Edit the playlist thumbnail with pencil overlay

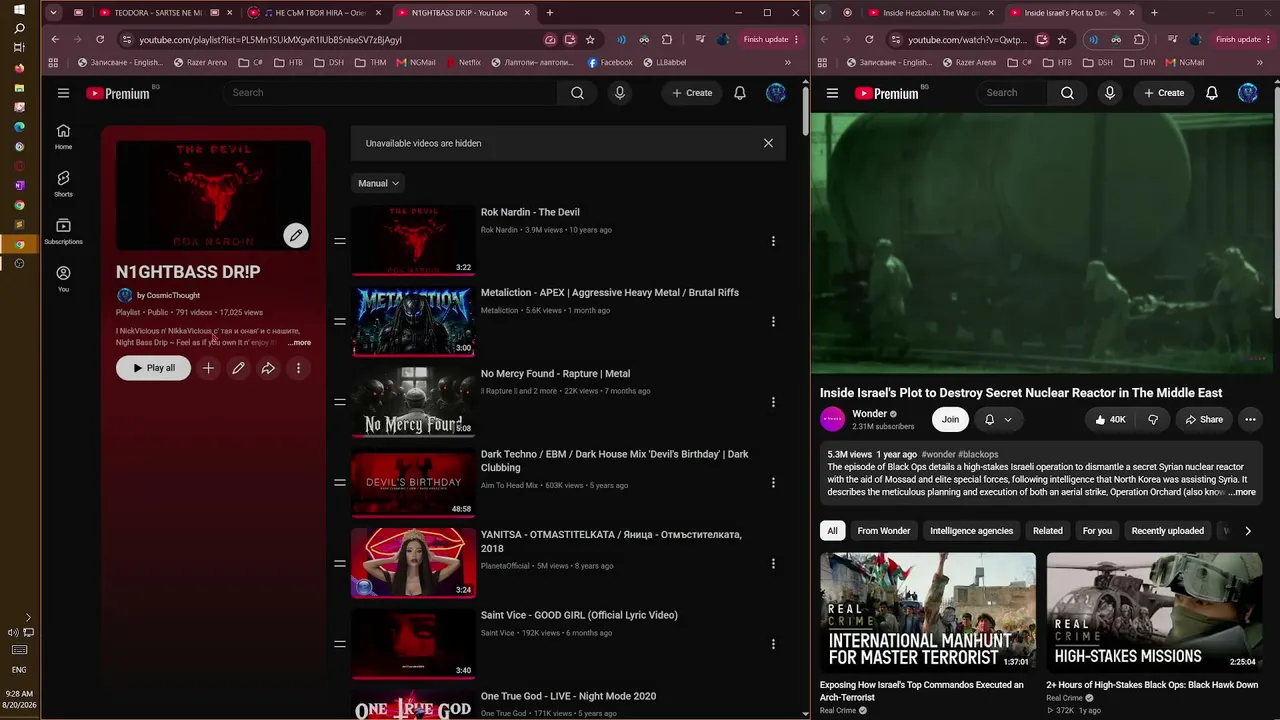[x=295, y=235]
